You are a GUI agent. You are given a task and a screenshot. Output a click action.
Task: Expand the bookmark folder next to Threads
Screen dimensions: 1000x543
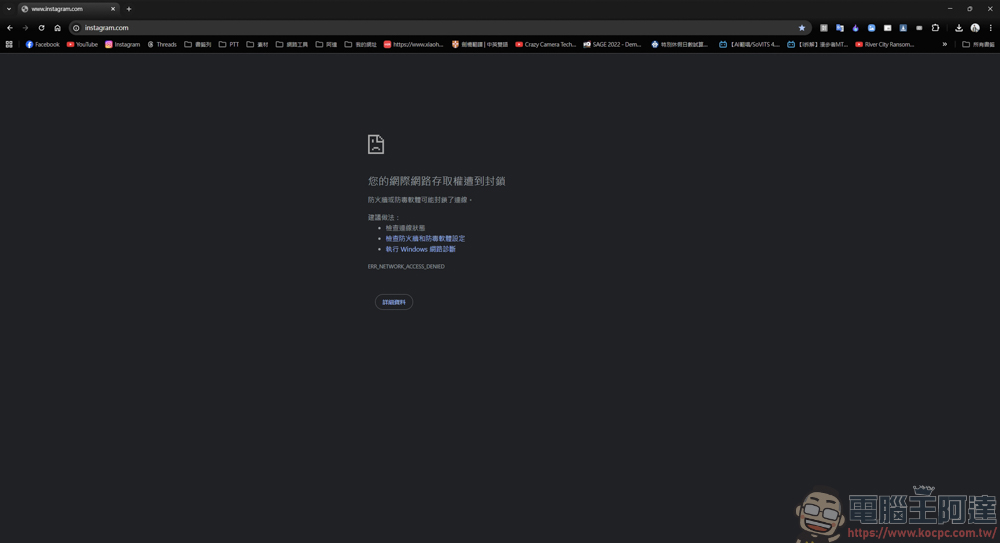[x=198, y=45]
